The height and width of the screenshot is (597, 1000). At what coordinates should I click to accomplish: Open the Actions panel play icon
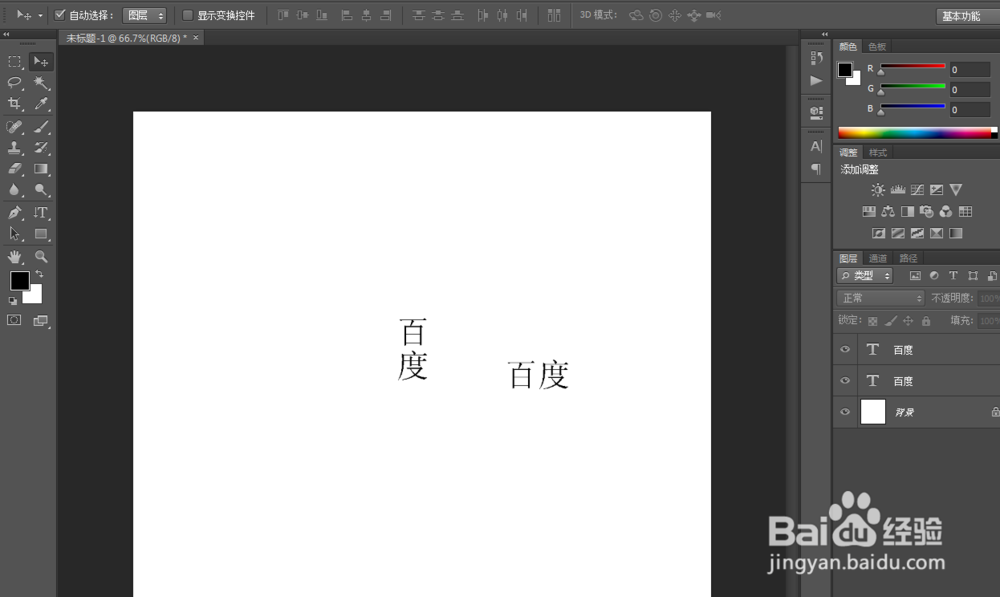pos(816,80)
